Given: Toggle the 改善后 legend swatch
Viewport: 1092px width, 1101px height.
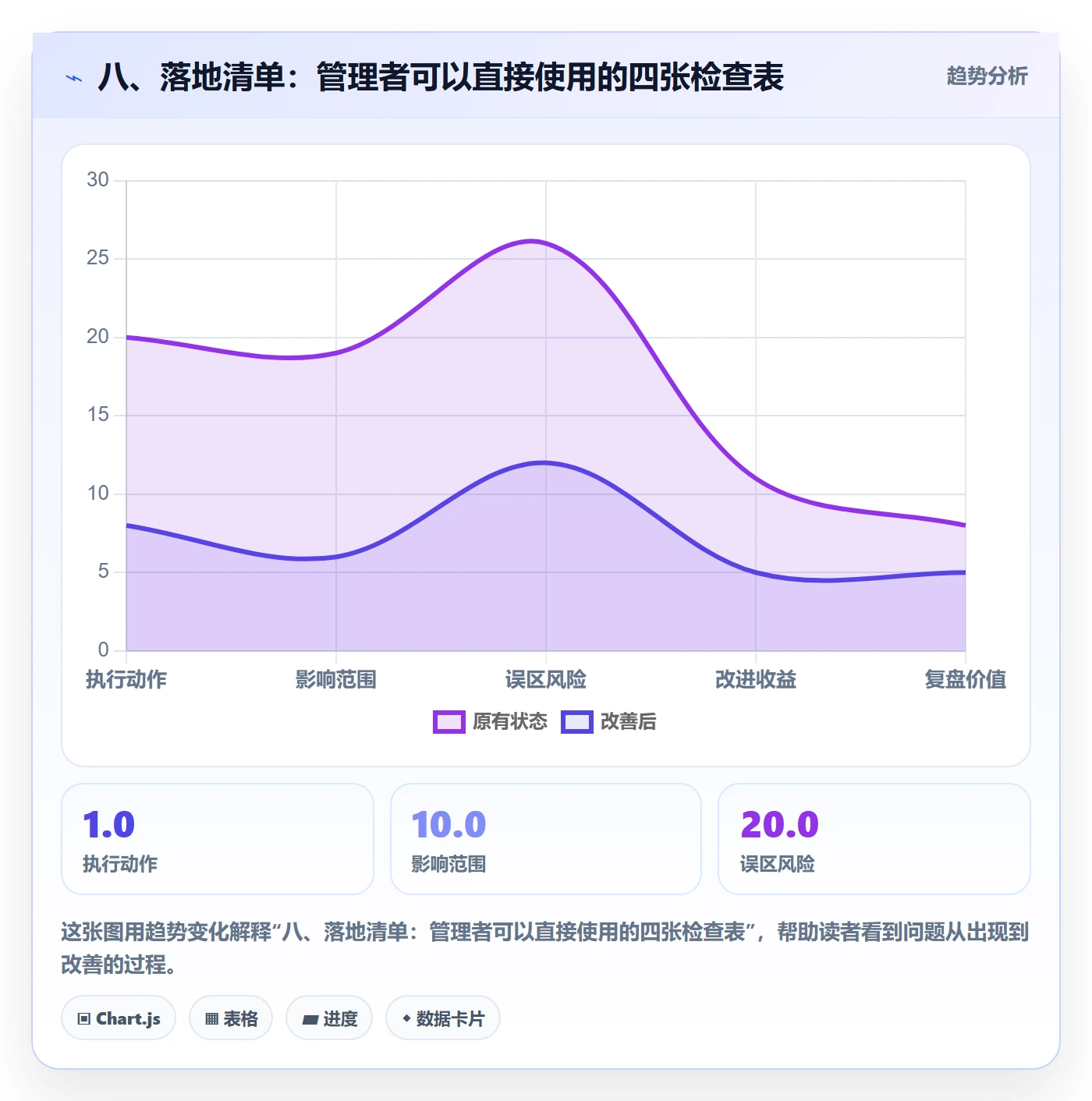Looking at the screenshot, I should point(577,722).
